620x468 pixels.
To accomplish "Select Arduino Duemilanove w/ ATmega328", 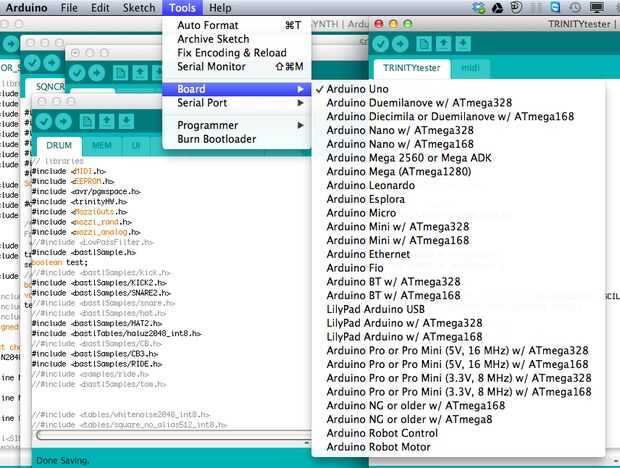I will (x=459, y=103).
